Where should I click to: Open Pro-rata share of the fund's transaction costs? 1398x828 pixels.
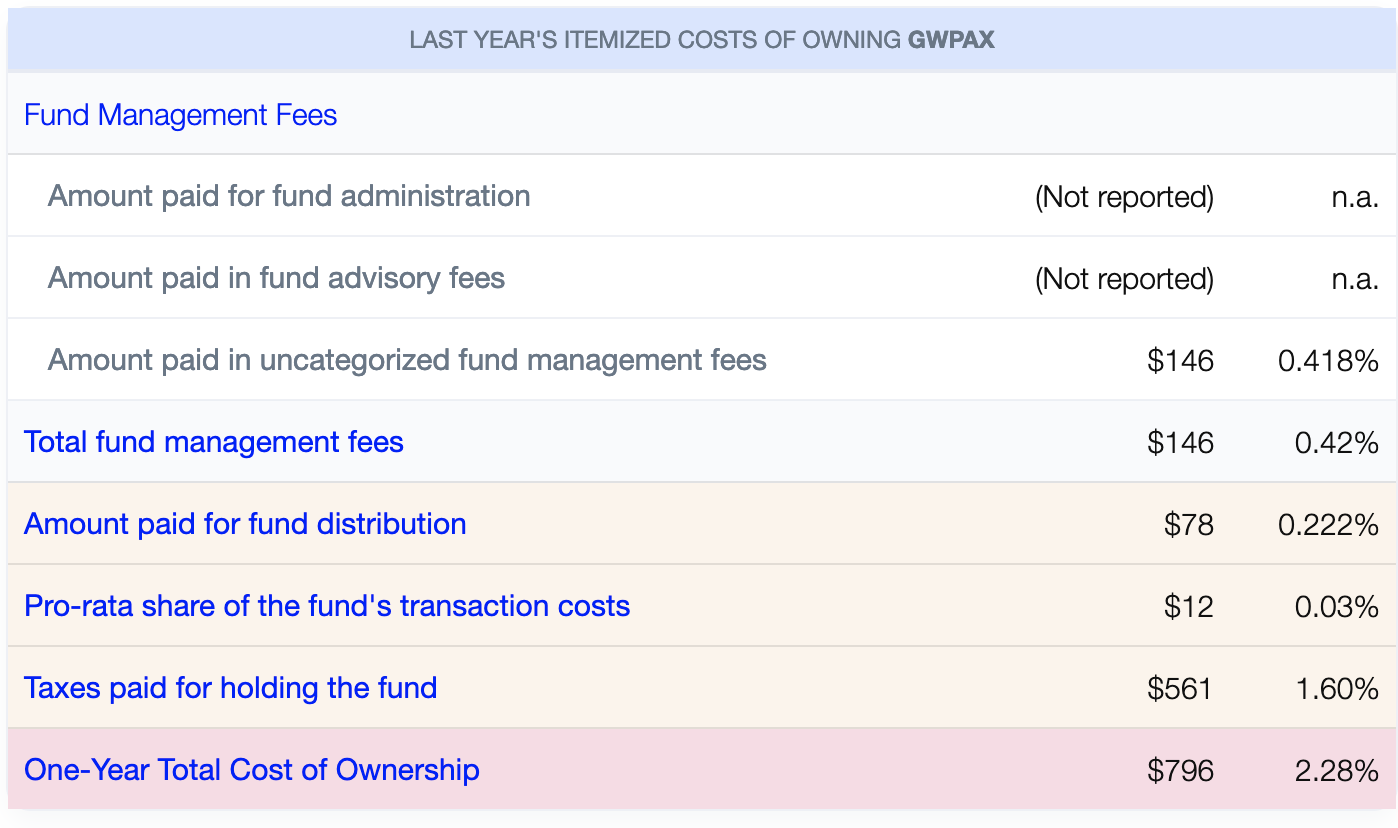(x=327, y=606)
